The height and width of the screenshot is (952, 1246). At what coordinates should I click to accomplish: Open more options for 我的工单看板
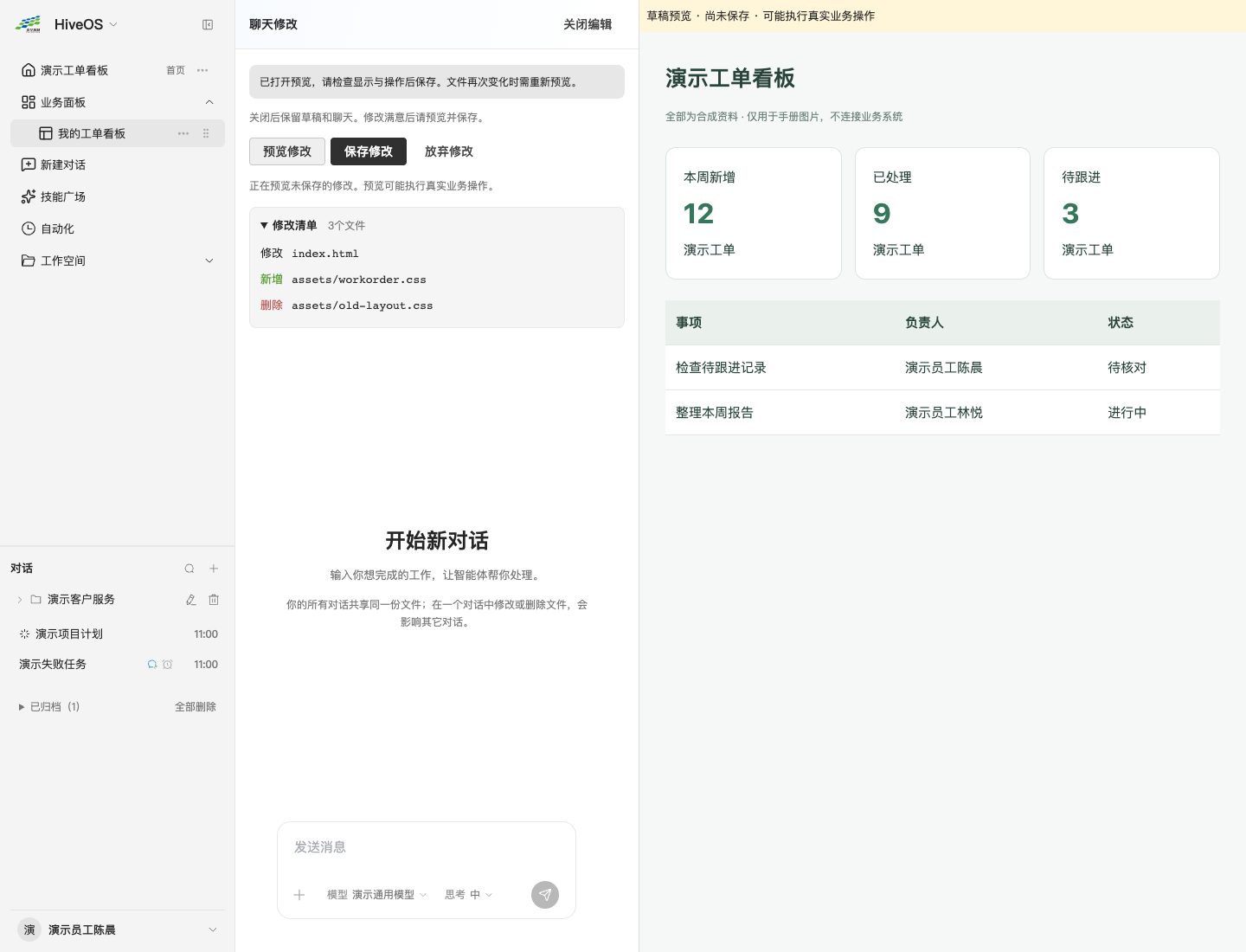click(183, 133)
